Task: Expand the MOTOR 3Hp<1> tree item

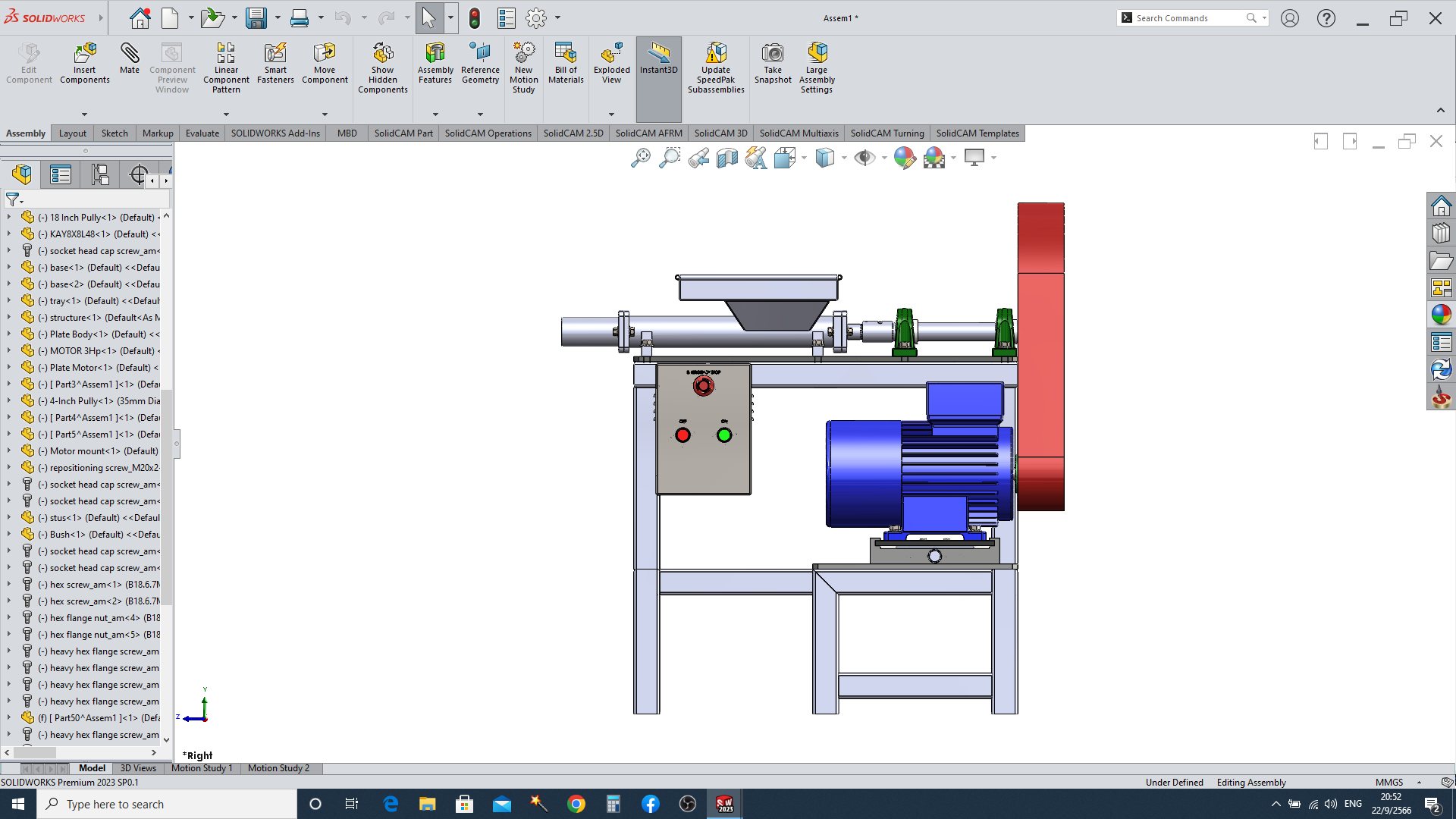Action: coord(9,351)
